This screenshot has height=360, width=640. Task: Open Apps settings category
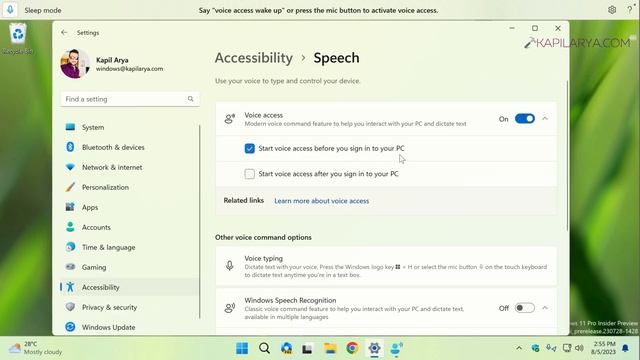pos(130,207)
